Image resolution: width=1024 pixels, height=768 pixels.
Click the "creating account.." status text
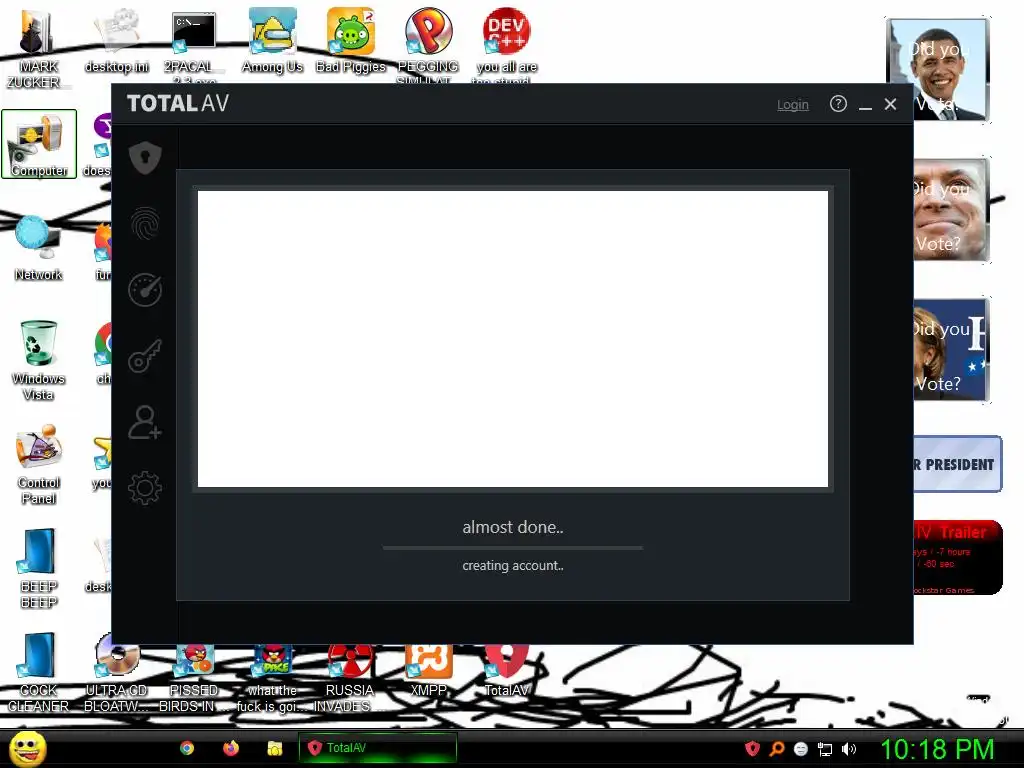click(x=513, y=566)
